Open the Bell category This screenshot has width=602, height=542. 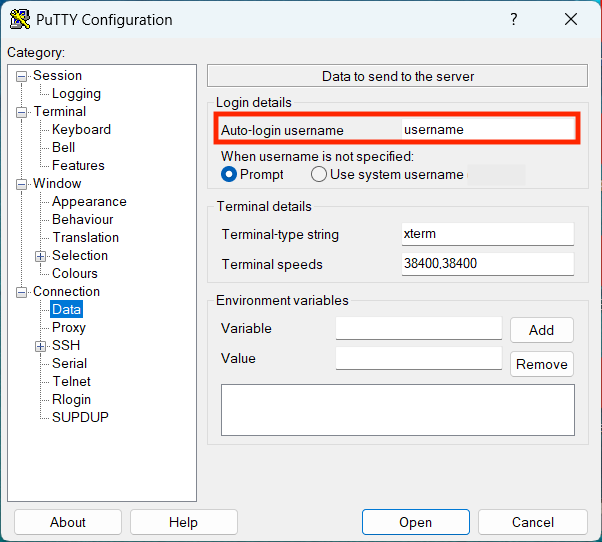click(63, 147)
